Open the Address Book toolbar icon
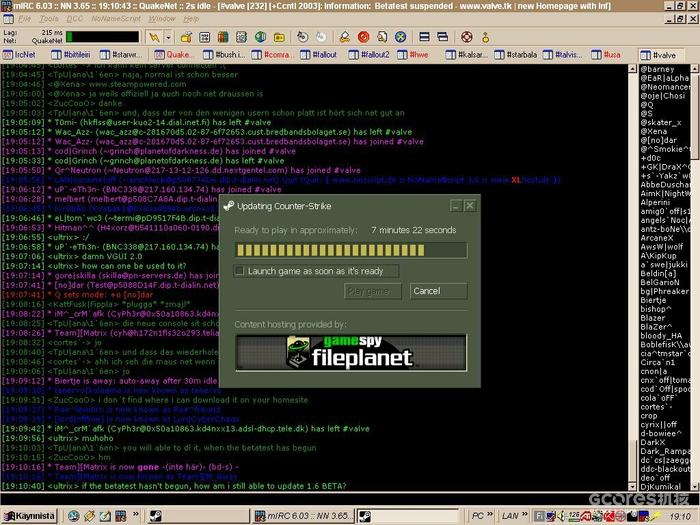 [223, 37]
